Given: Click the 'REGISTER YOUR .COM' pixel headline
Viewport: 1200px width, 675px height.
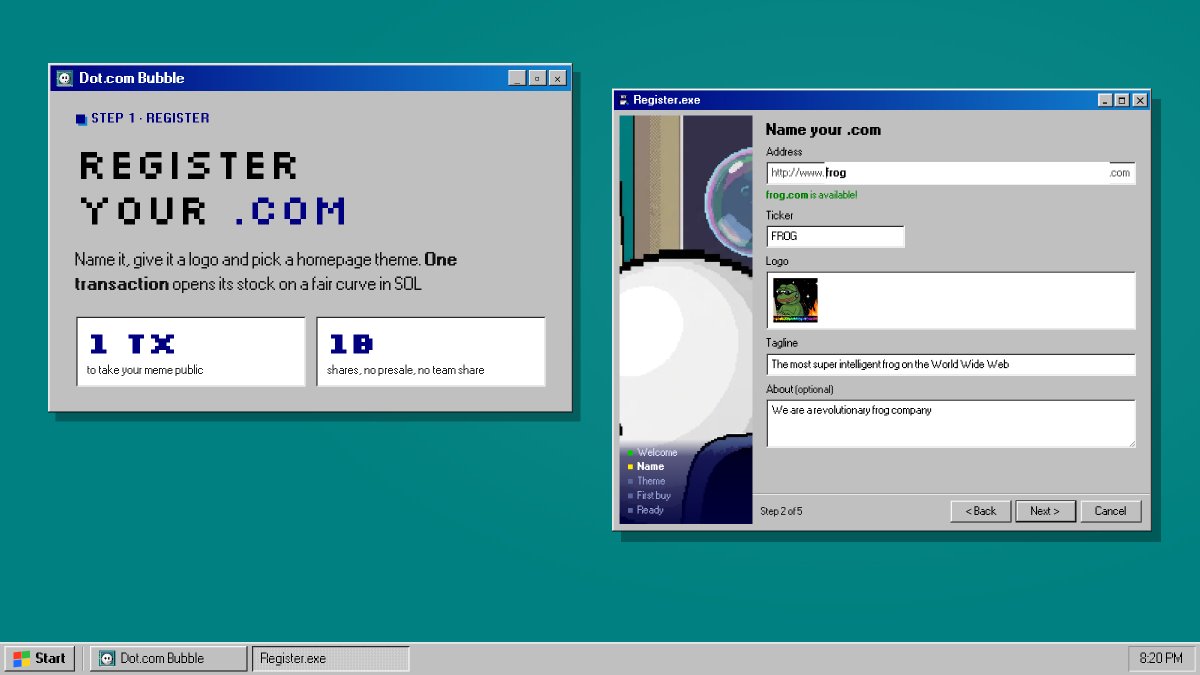Looking at the screenshot, I should point(213,188).
